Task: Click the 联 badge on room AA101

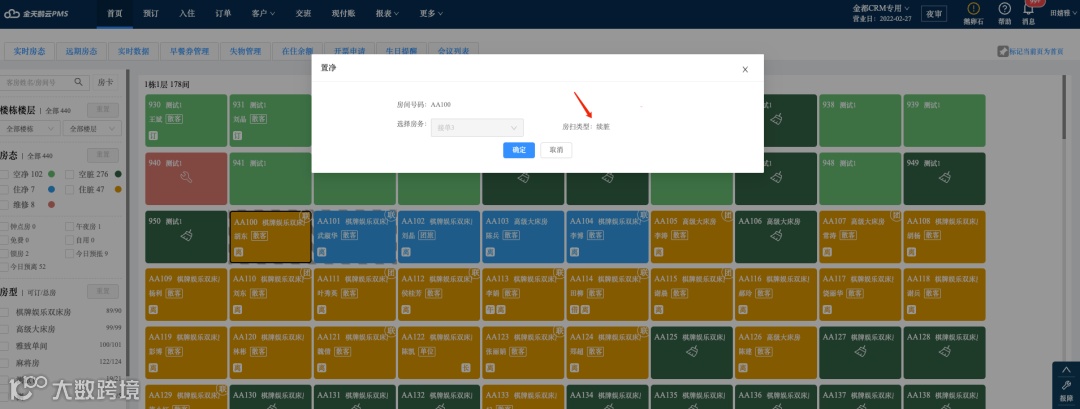Action: pos(391,216)
